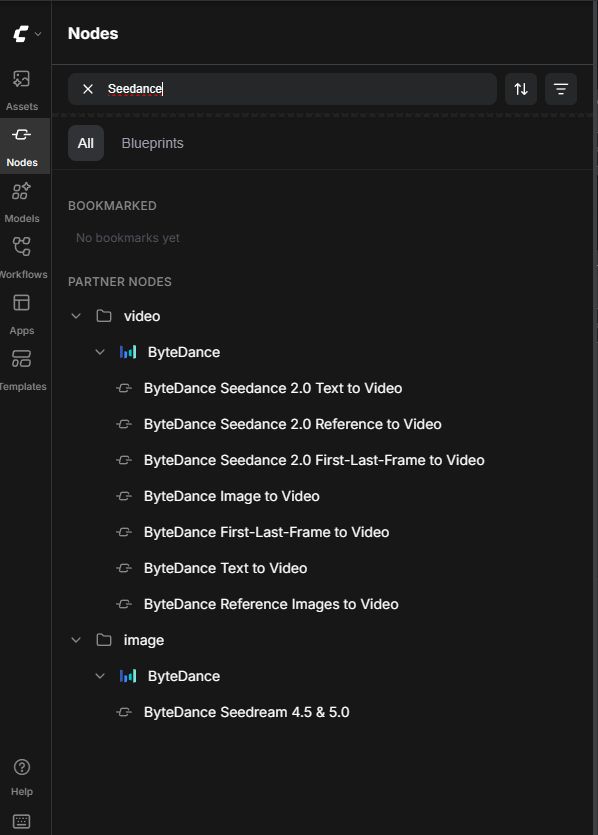Image resolution: width=598 pixels, height=835 pixels.
Task: Select ByteDance Text to Video node
Action: pyautogui.click(x=225, y=568)
